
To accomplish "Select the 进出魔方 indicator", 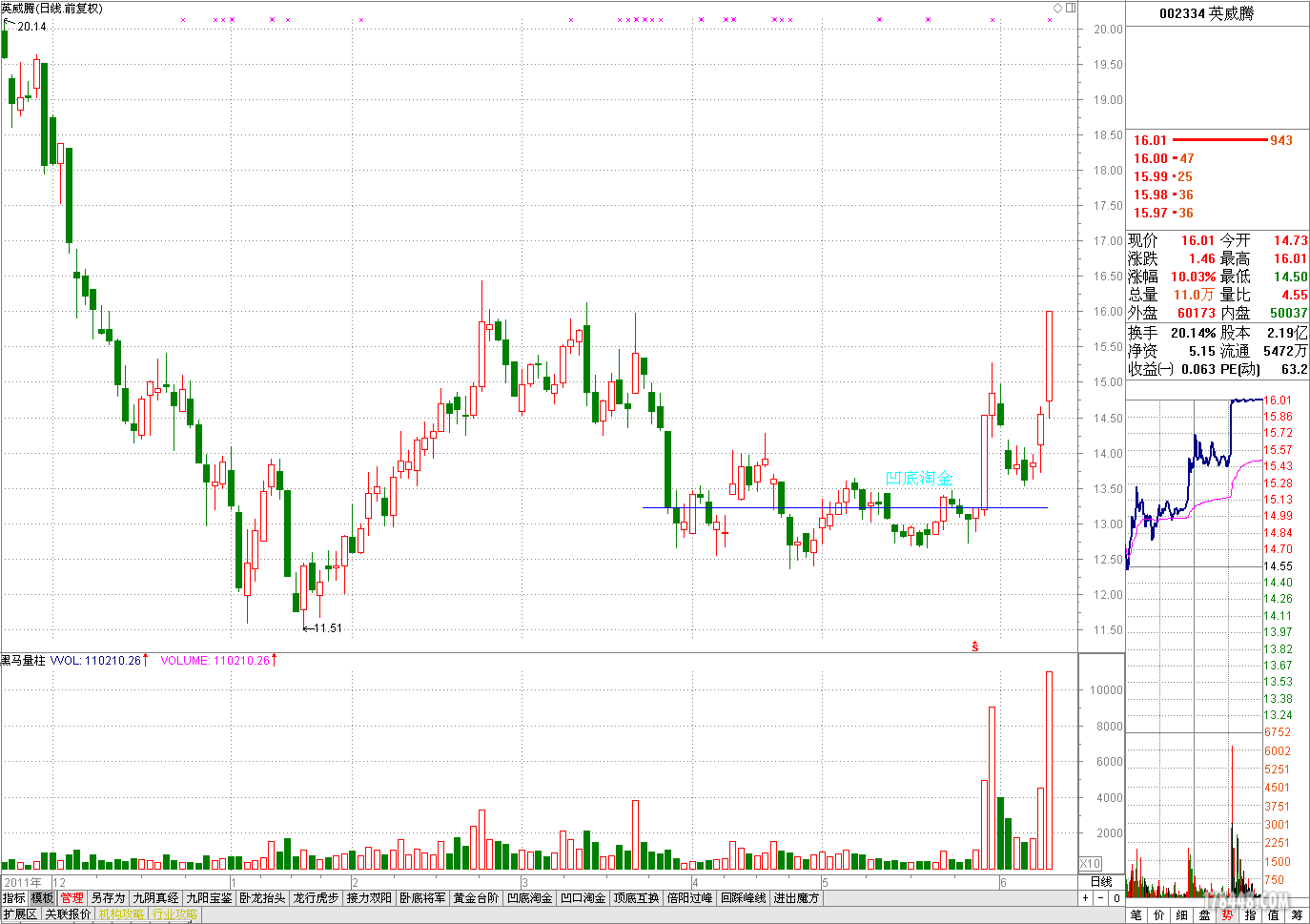I will [x=796, y=898].
